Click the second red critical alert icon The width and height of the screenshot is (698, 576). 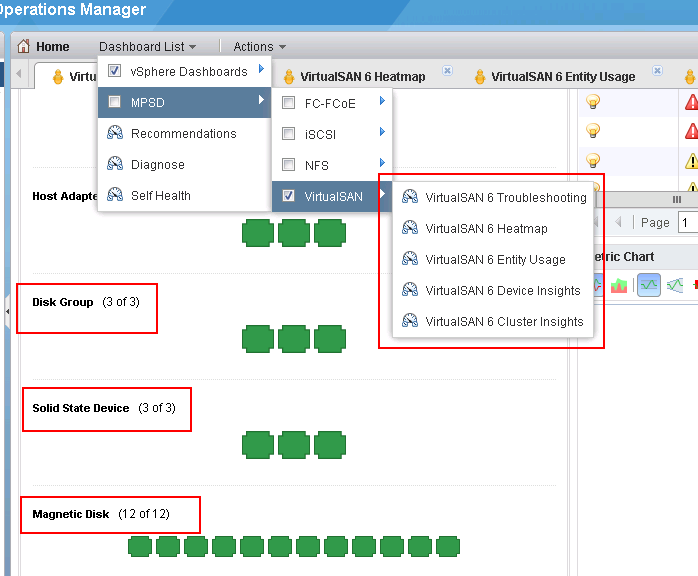pyautogui.click(x=691, y=131)
